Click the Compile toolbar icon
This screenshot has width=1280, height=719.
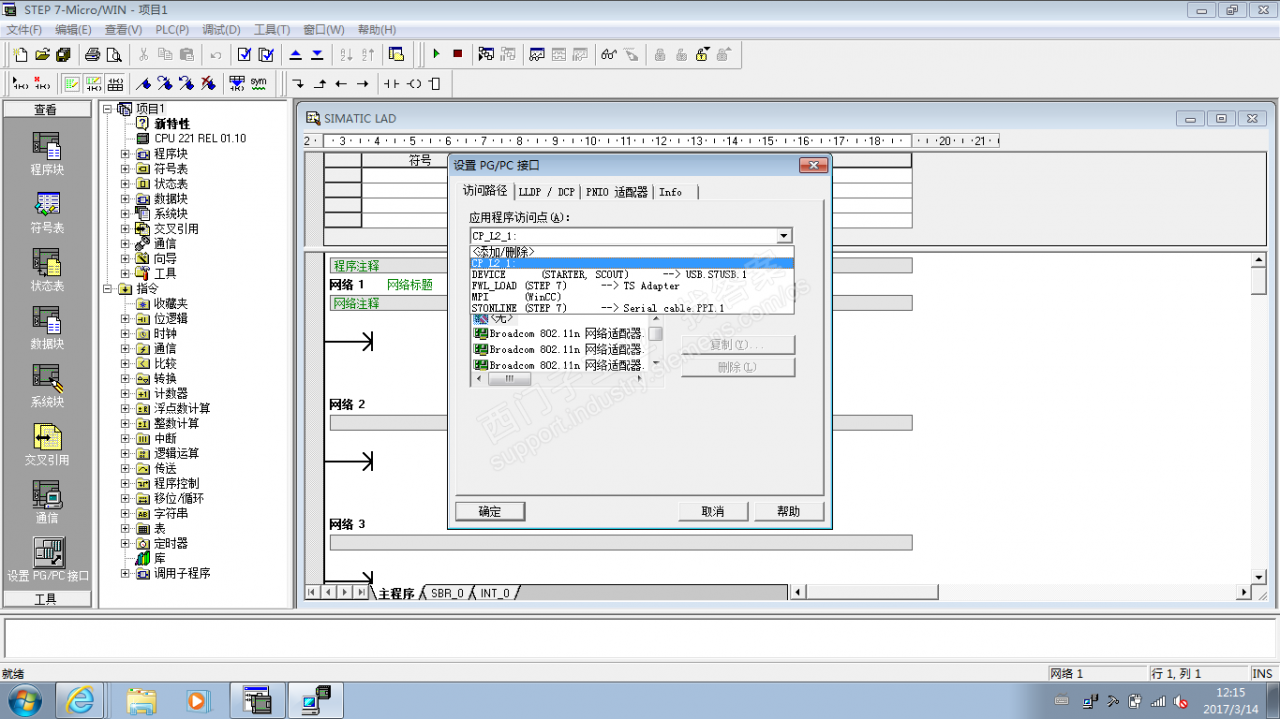pos(244,54)
